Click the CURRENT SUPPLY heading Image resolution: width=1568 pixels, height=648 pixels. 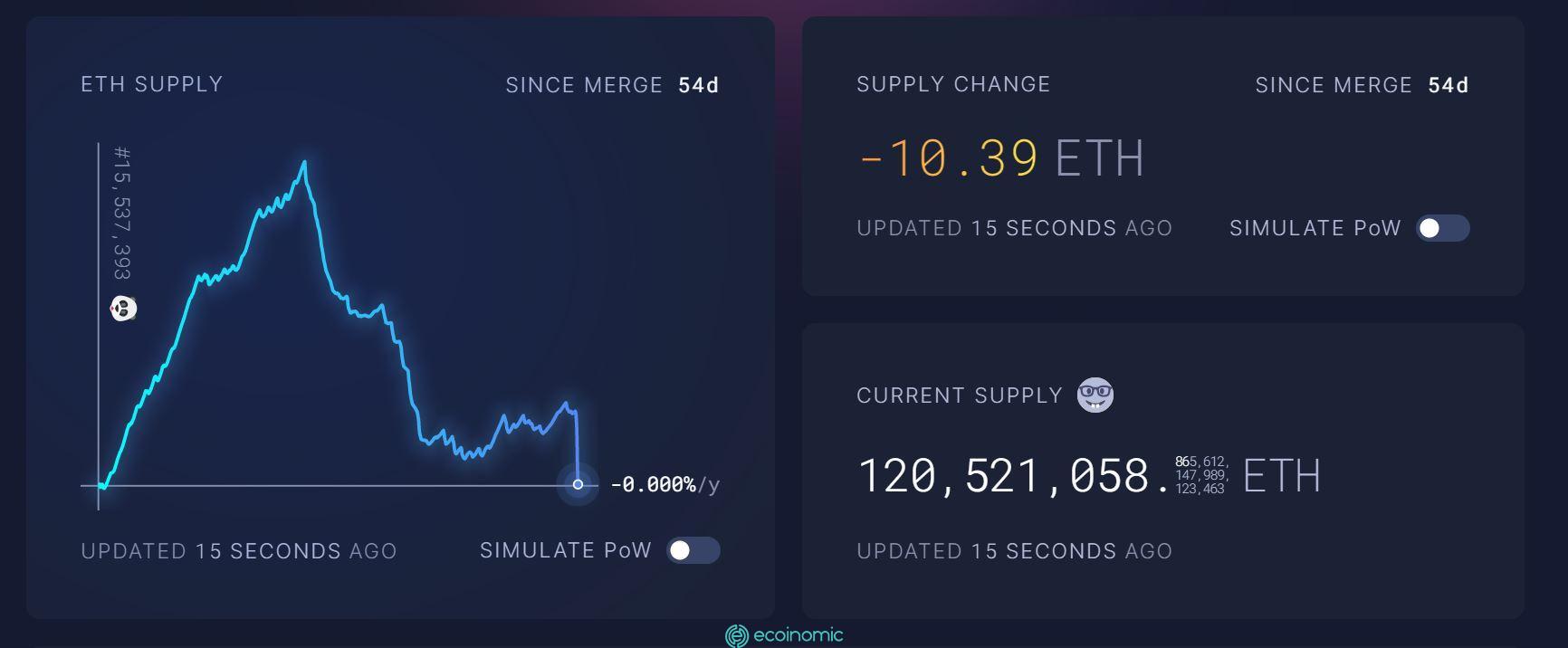coord(959,395)
